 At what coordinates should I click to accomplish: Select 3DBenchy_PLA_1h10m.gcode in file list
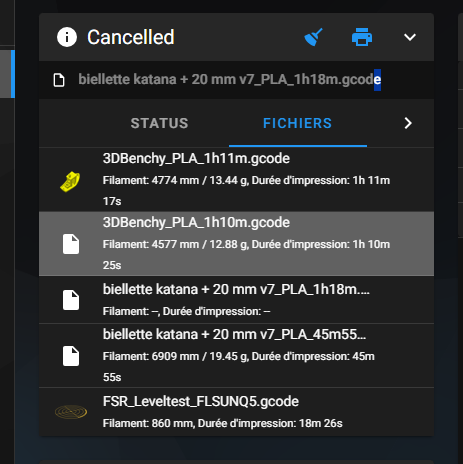pos(236,244)
